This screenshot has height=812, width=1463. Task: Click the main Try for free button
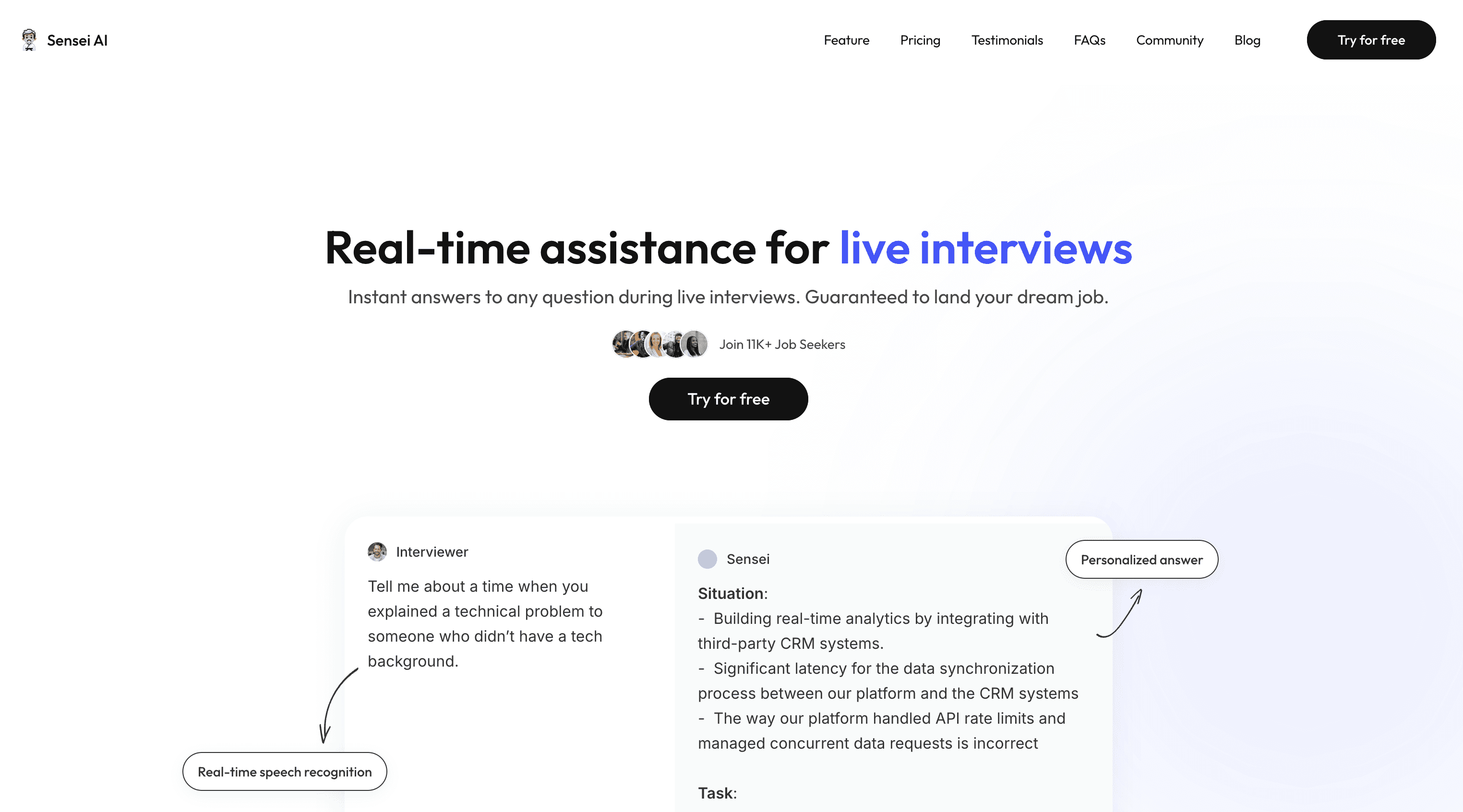pos(728,399)
